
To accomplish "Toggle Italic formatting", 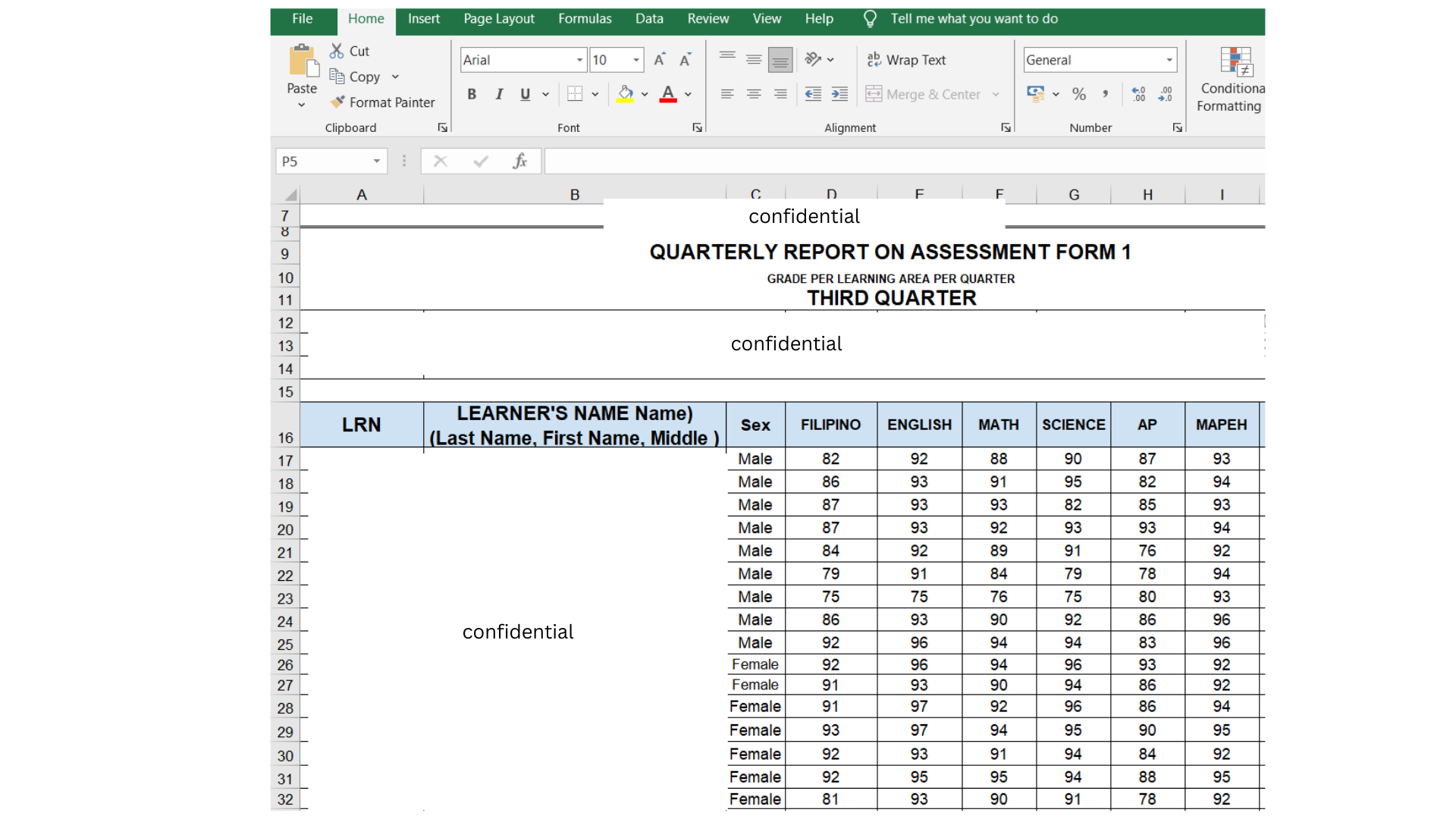I will (x=499, y=94).
